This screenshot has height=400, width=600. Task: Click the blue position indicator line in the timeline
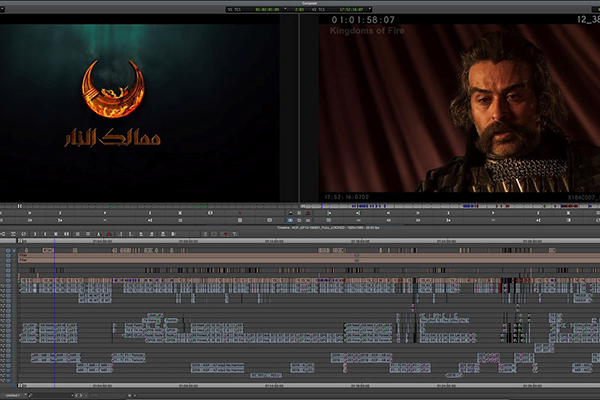tap(54, 314)
